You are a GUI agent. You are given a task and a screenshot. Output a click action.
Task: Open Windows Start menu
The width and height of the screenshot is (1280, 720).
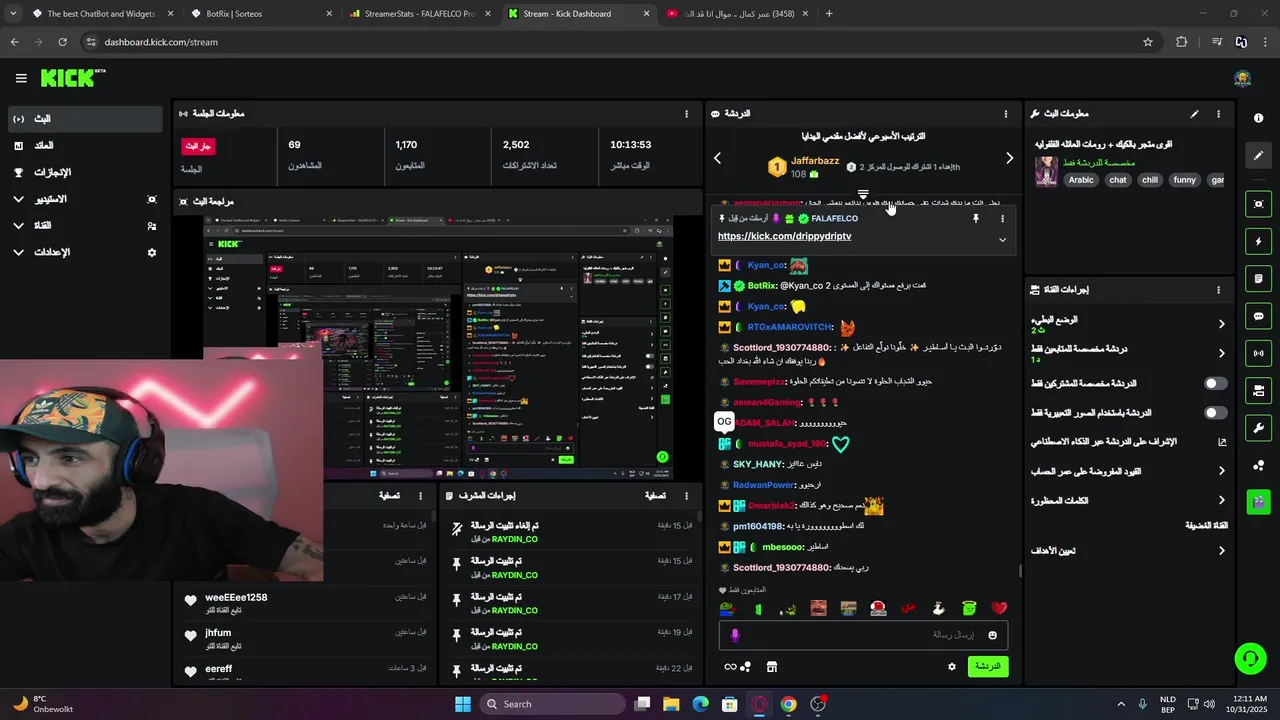point(463,704)
